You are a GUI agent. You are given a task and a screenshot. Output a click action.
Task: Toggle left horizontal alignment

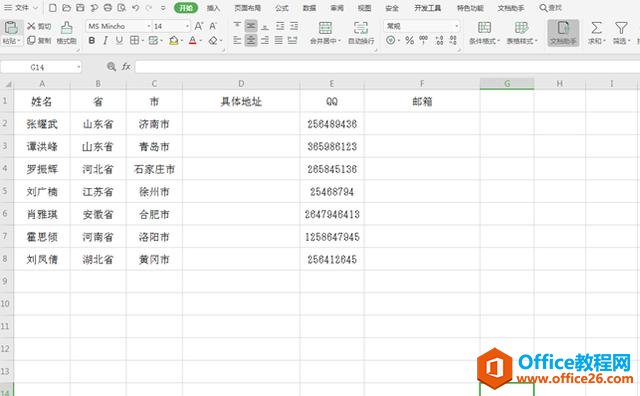point(237,40)
